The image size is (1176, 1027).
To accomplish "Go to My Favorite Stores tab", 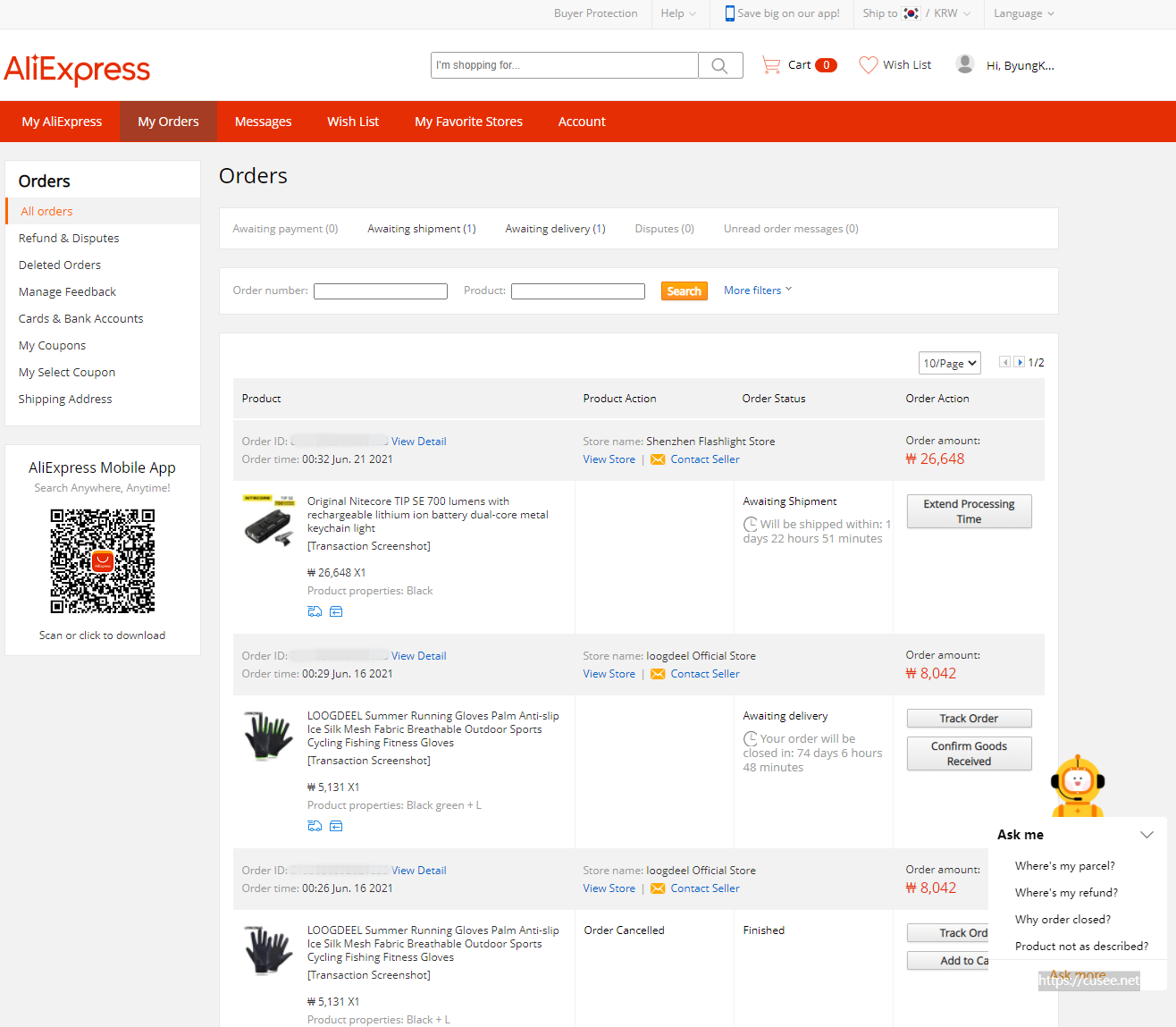I will 468,122.
